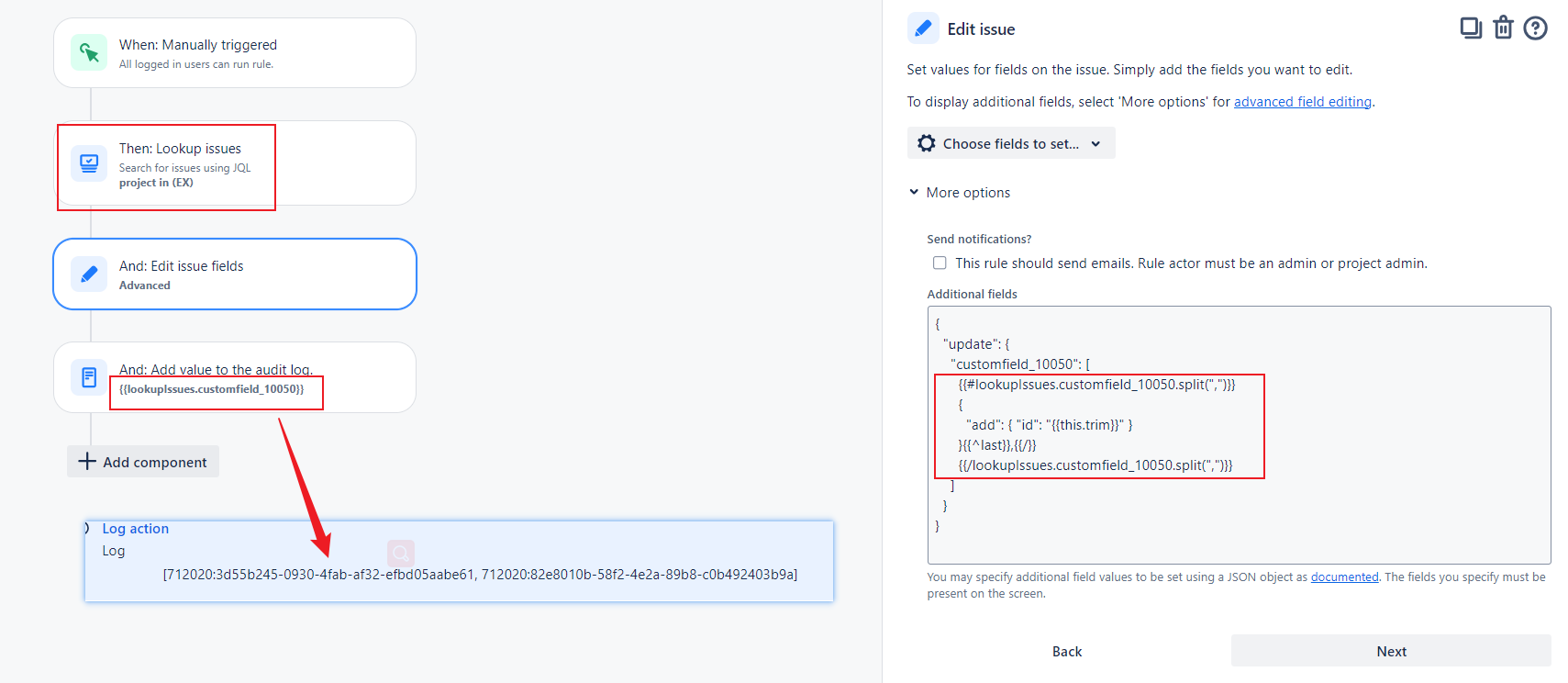The image size is (1568, 683).
Task: Click the Edit issue pencil header icon
Action: tap(923, 28)
